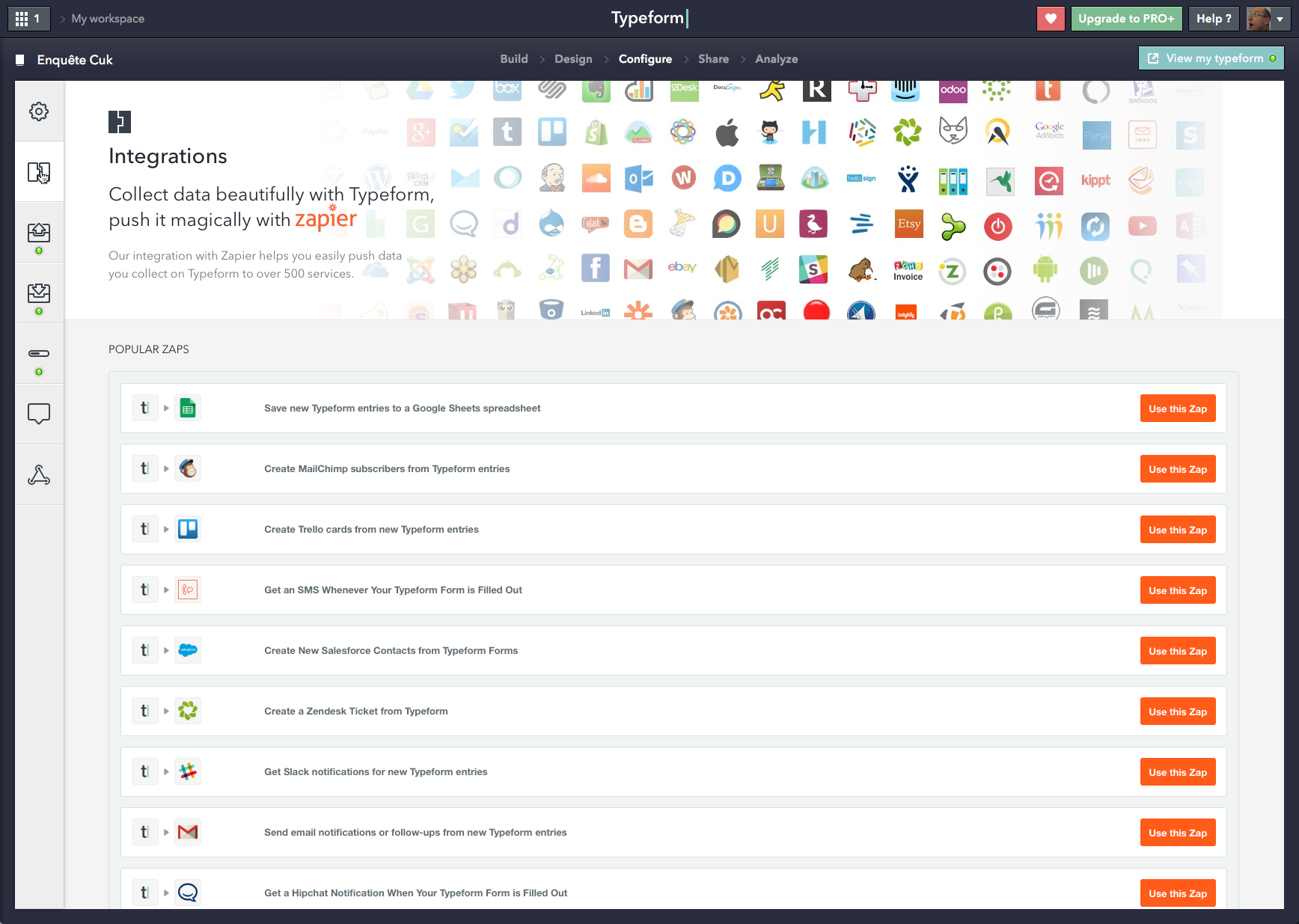The image size is (1299, 924).
Task: Click 'Get Slack notifications for new Typeform entries'
Action: click(376, 772)
